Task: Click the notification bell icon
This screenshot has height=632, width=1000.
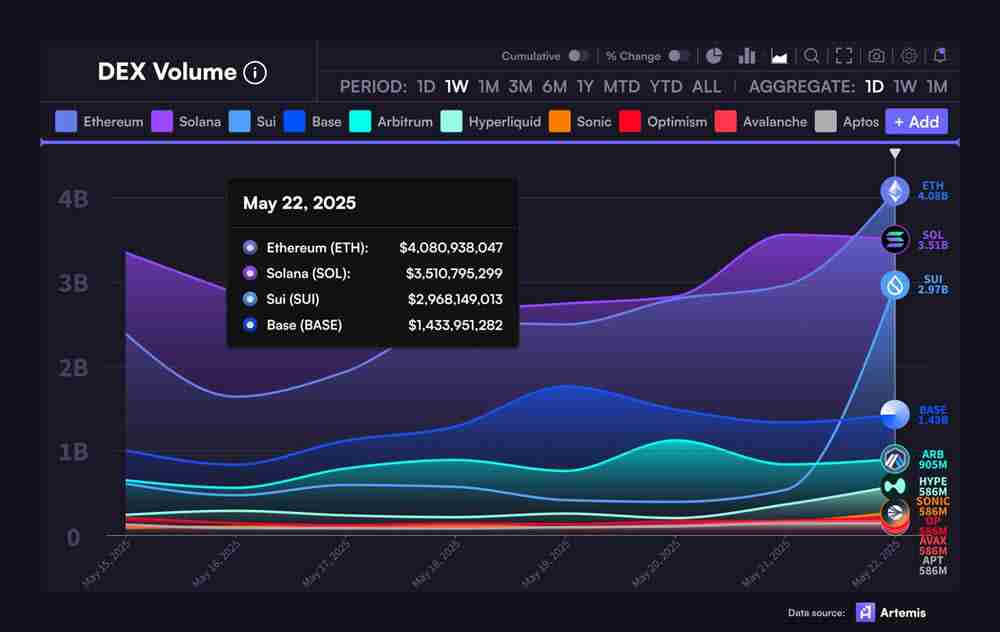Action: pos(940,56)
